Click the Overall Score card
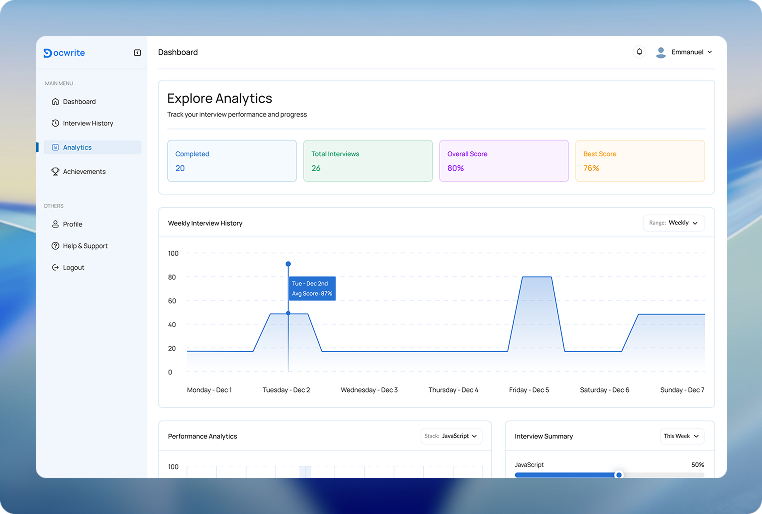762x514 pixels. [x=504, y=161]
